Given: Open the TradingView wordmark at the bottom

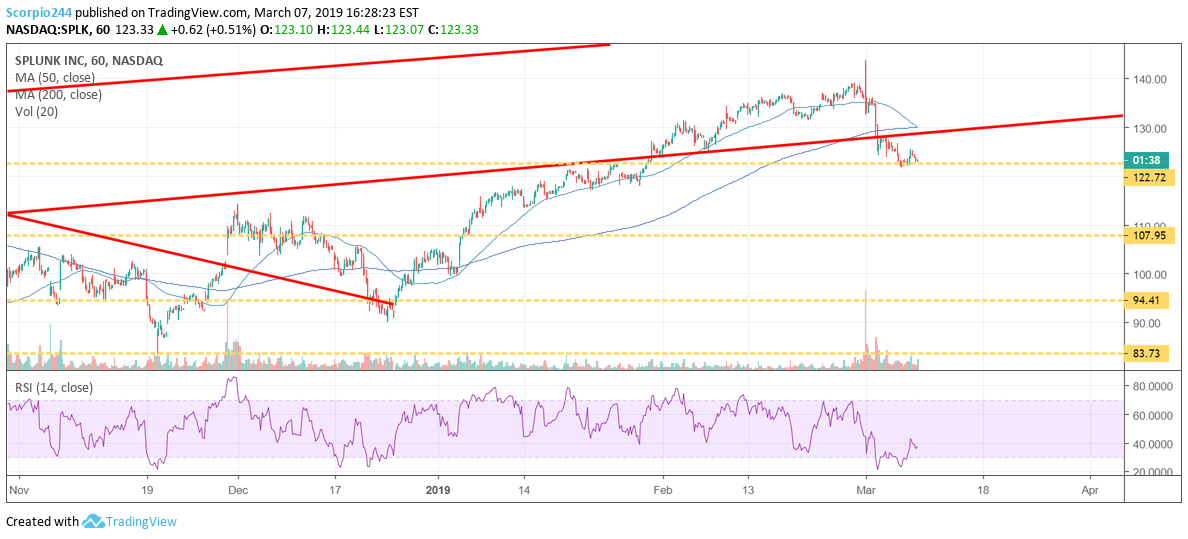Looking at the screenshot, I should (x=142, y=522).
